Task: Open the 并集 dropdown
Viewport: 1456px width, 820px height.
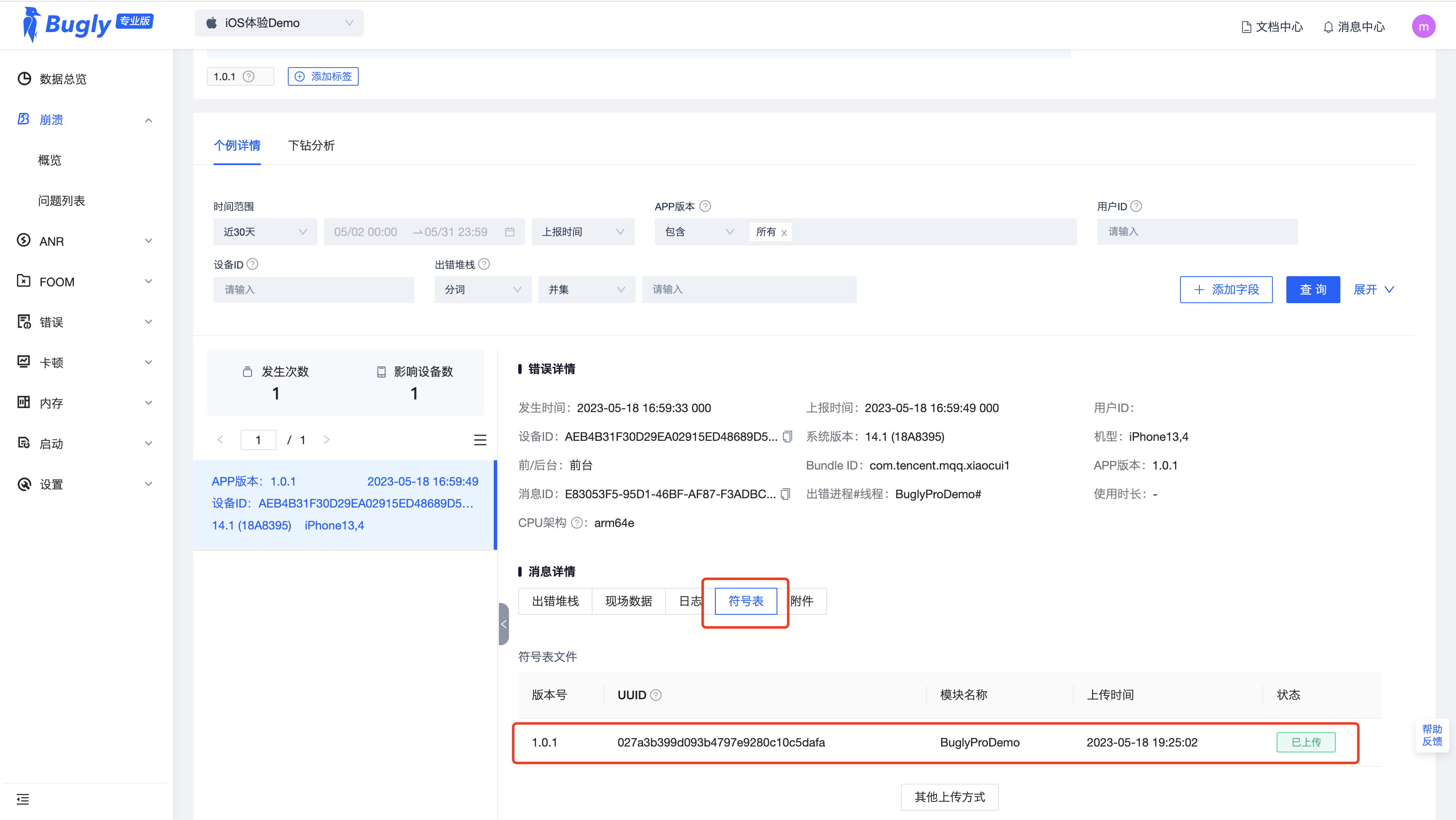Action: coord(587,290)
